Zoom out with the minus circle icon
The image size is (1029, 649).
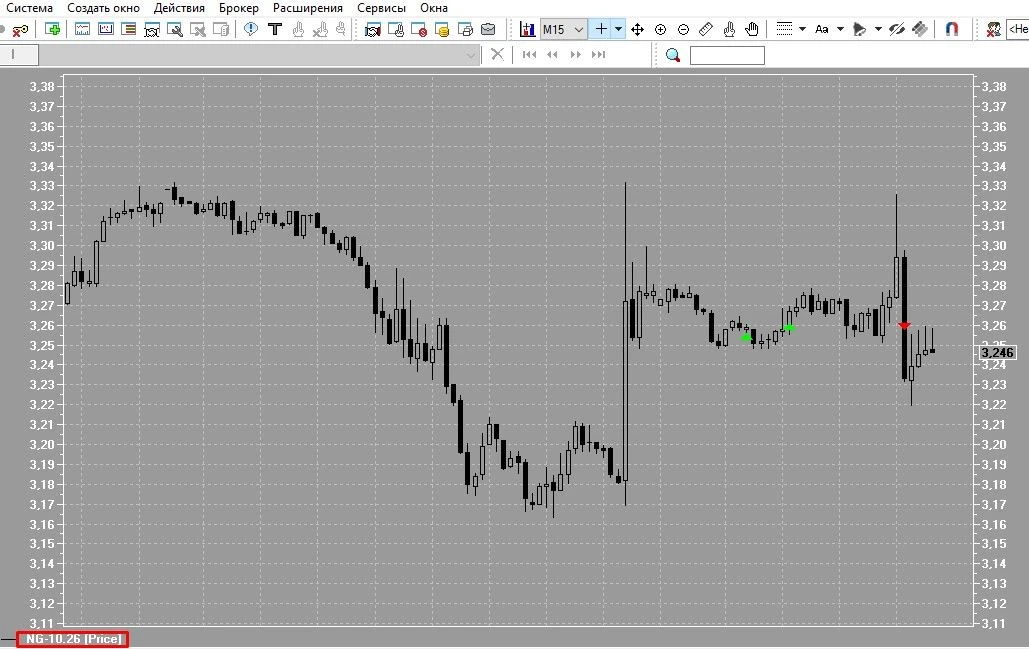click(683, 30)
